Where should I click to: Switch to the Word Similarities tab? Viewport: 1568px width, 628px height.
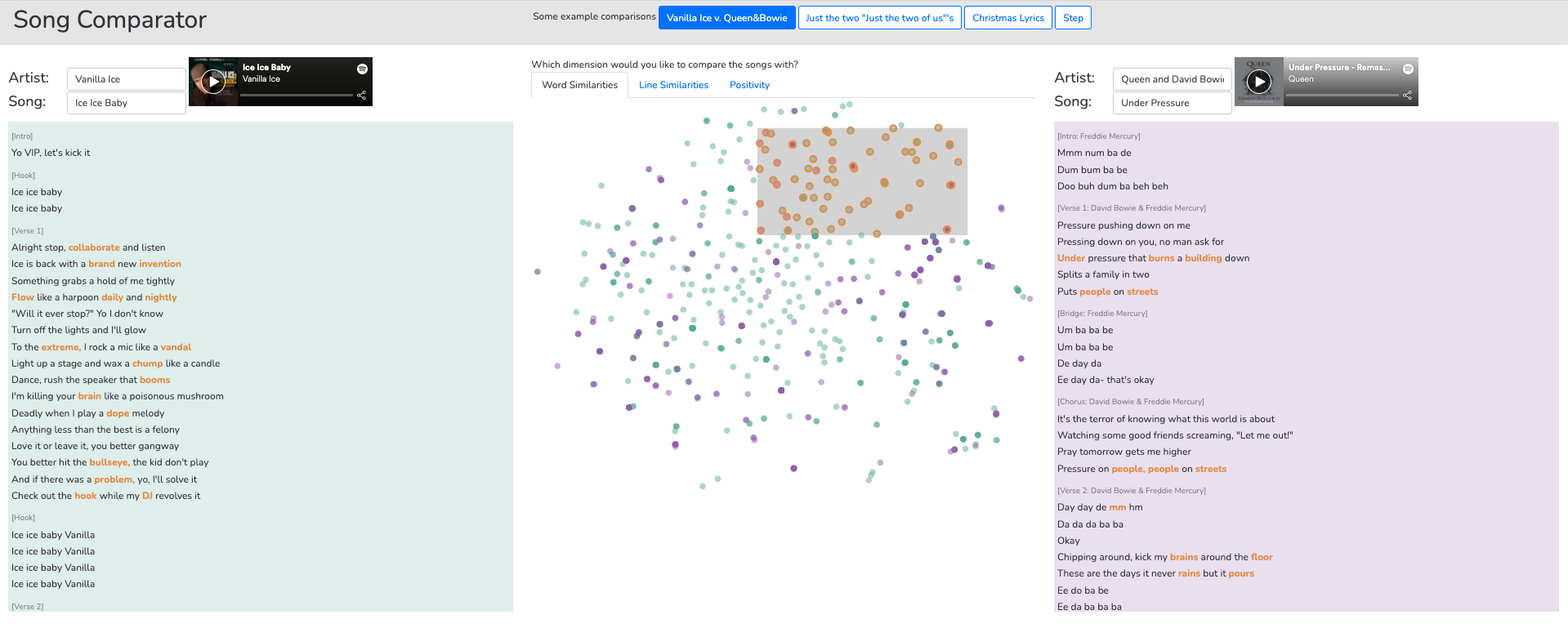tap(579, 85)
